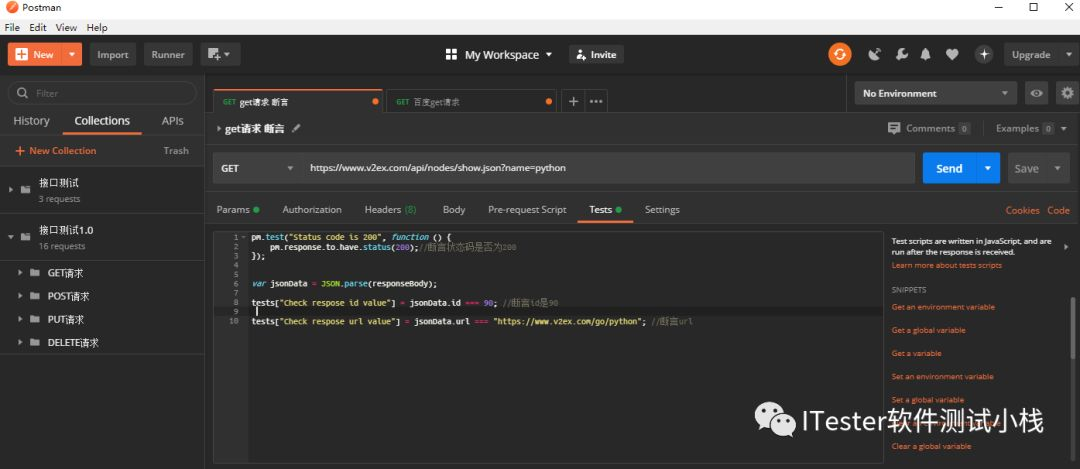Image resolution: width=1080 pixels, height=469 pixels.
Task: Click the snippets list scrollbar
Action: 1072,328
